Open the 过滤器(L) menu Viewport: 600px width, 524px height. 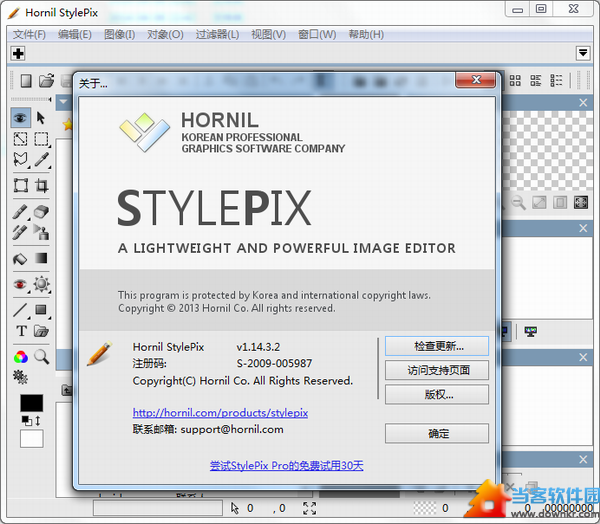(217, 34)
